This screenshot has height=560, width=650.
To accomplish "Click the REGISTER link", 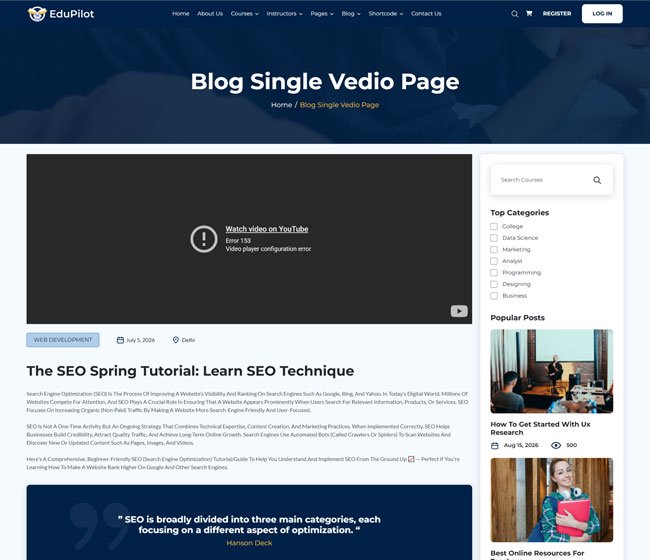I will pos(557,14).
